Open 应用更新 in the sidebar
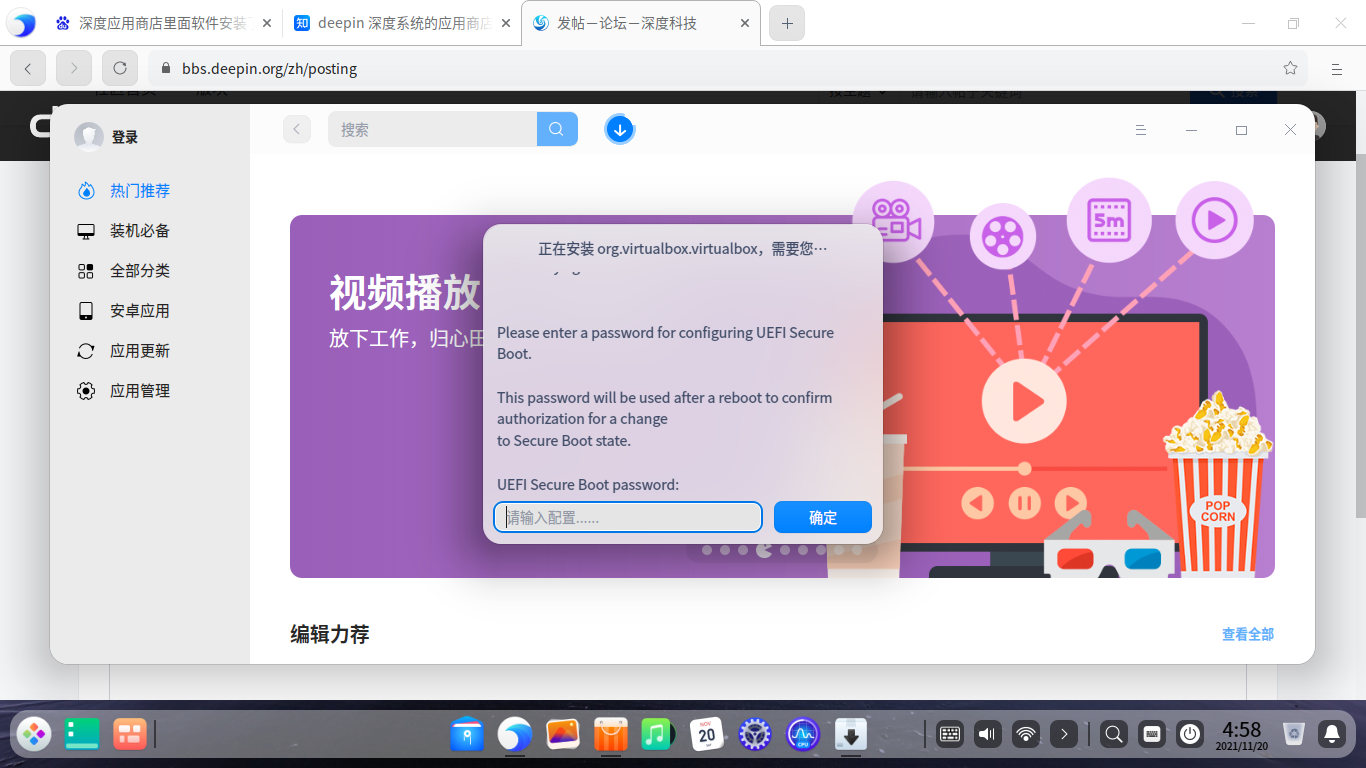The image size is (1366, 768). pos(124,351)
